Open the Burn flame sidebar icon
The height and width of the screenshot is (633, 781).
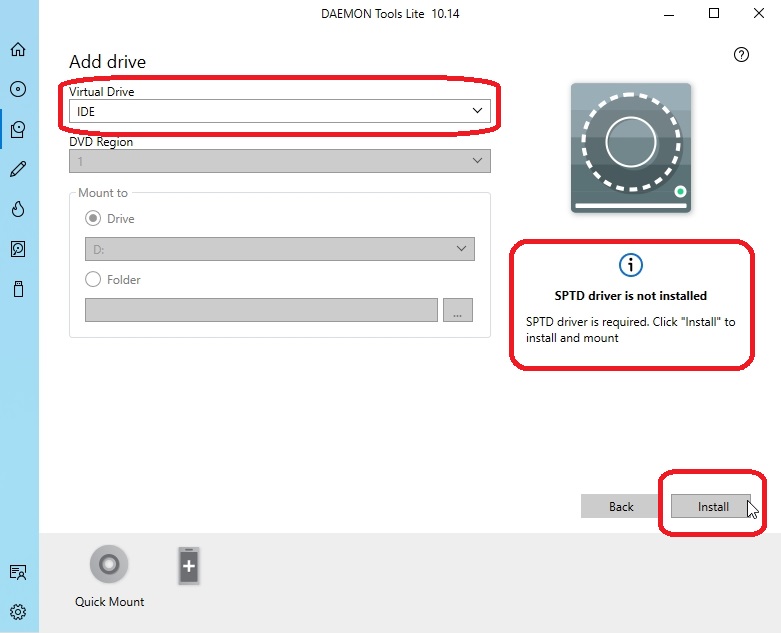click(x=18, y=209)
